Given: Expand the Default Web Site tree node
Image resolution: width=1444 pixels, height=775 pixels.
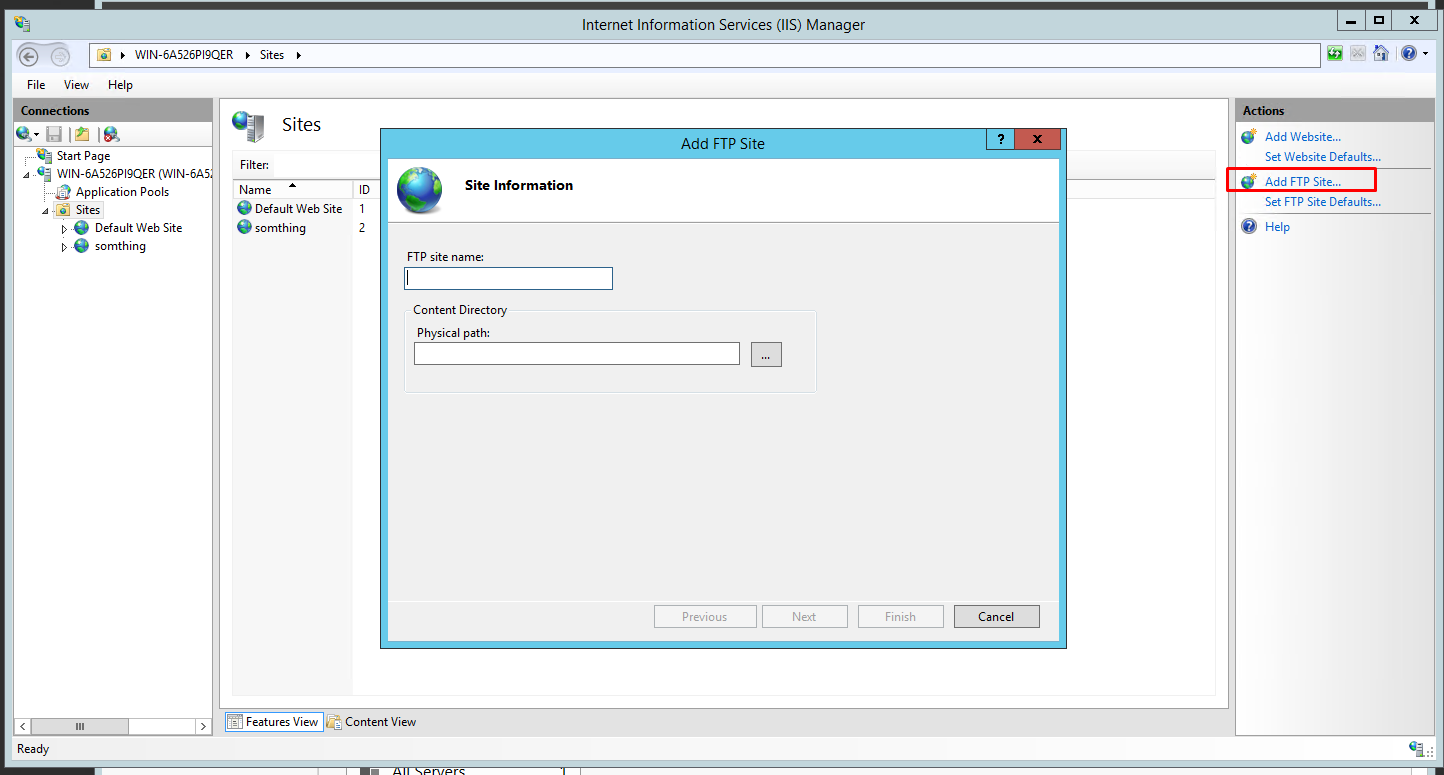Looking at the screenshot, I should pos(65,228).
